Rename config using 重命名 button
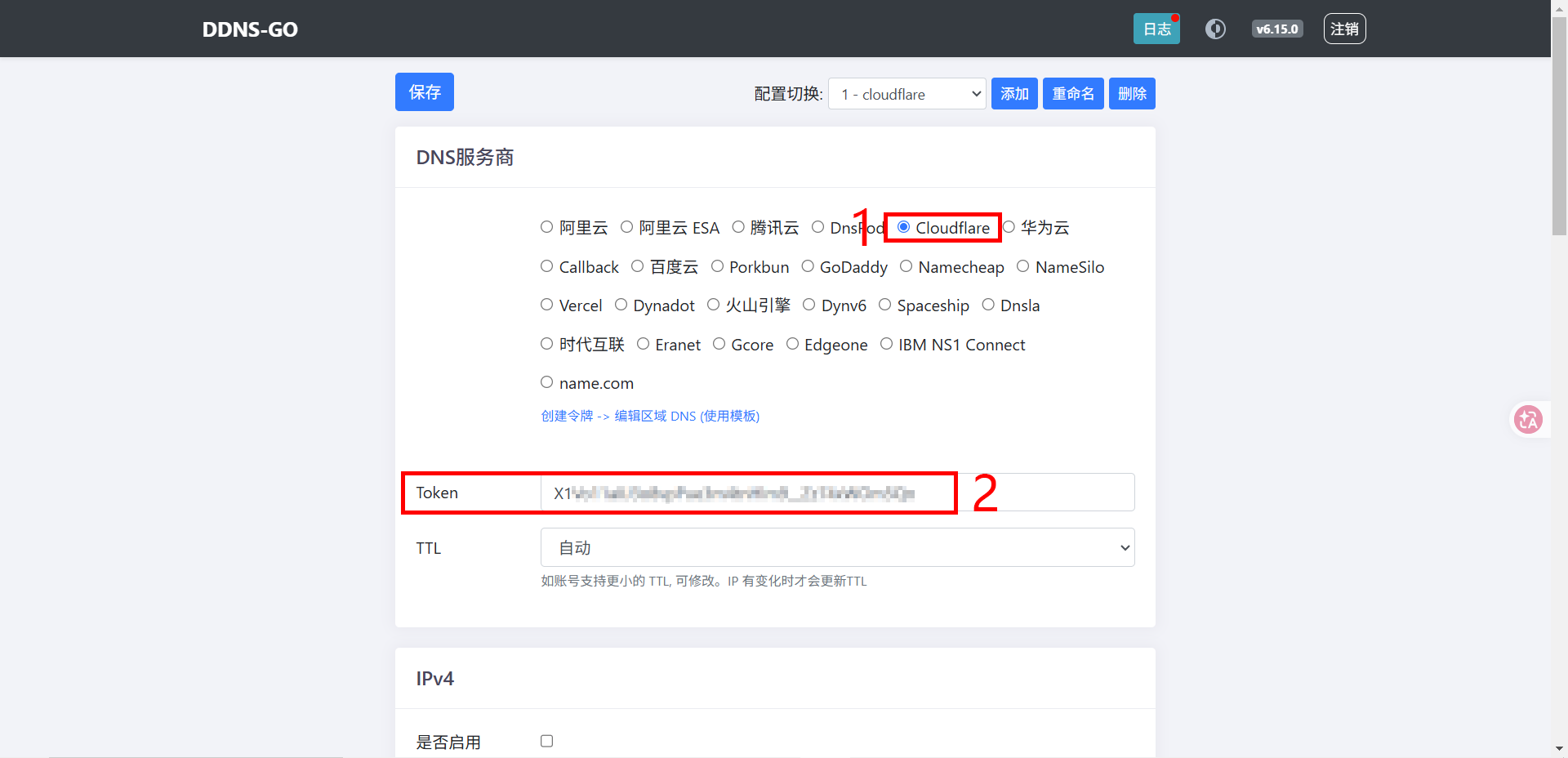The image size is (1568, 758). (1073, 94)
